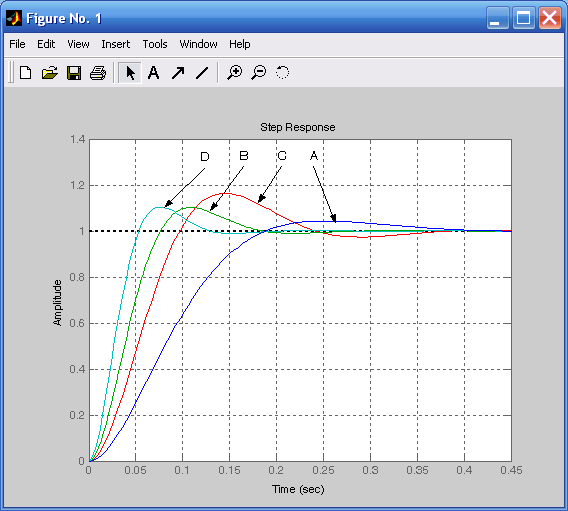The height and width of the screenshot is (511, 568).
Task: Select the Insert Arrow tool
Action: click(x=178, y=73)
